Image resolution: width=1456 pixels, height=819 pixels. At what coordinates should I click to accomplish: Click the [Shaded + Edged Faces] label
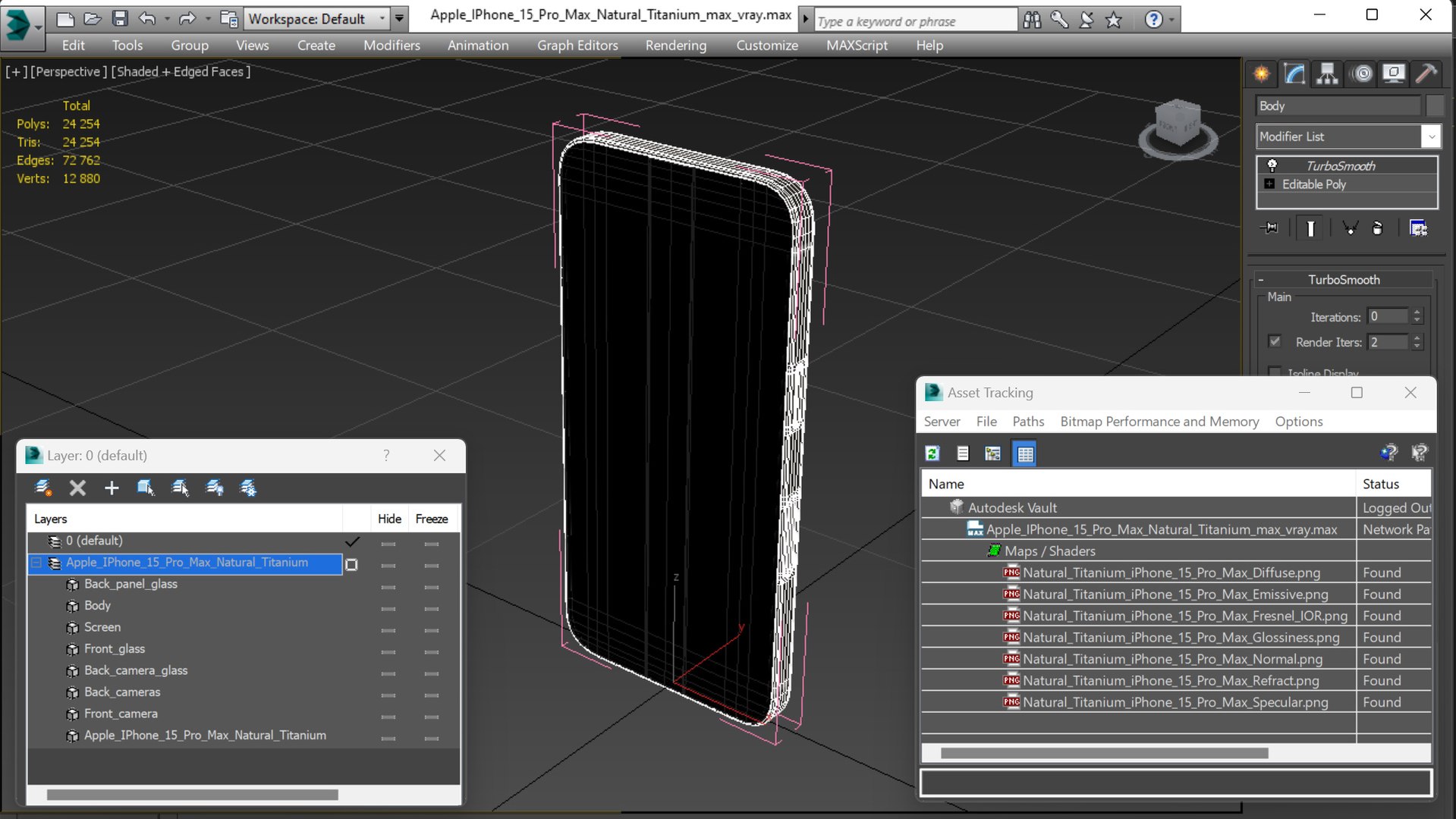coord(181,72)
